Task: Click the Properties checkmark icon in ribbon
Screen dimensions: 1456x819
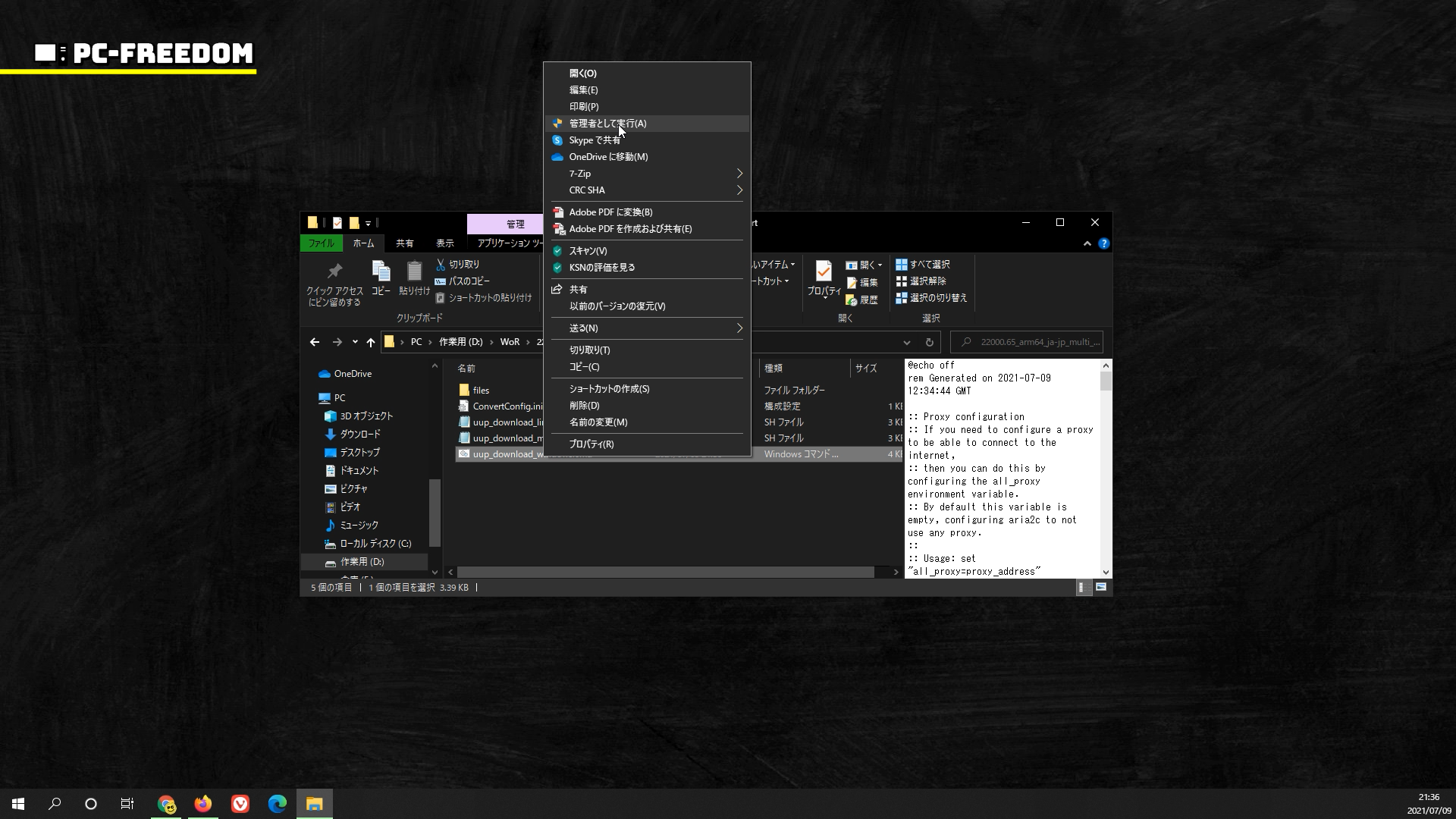Action: [824, 271]
